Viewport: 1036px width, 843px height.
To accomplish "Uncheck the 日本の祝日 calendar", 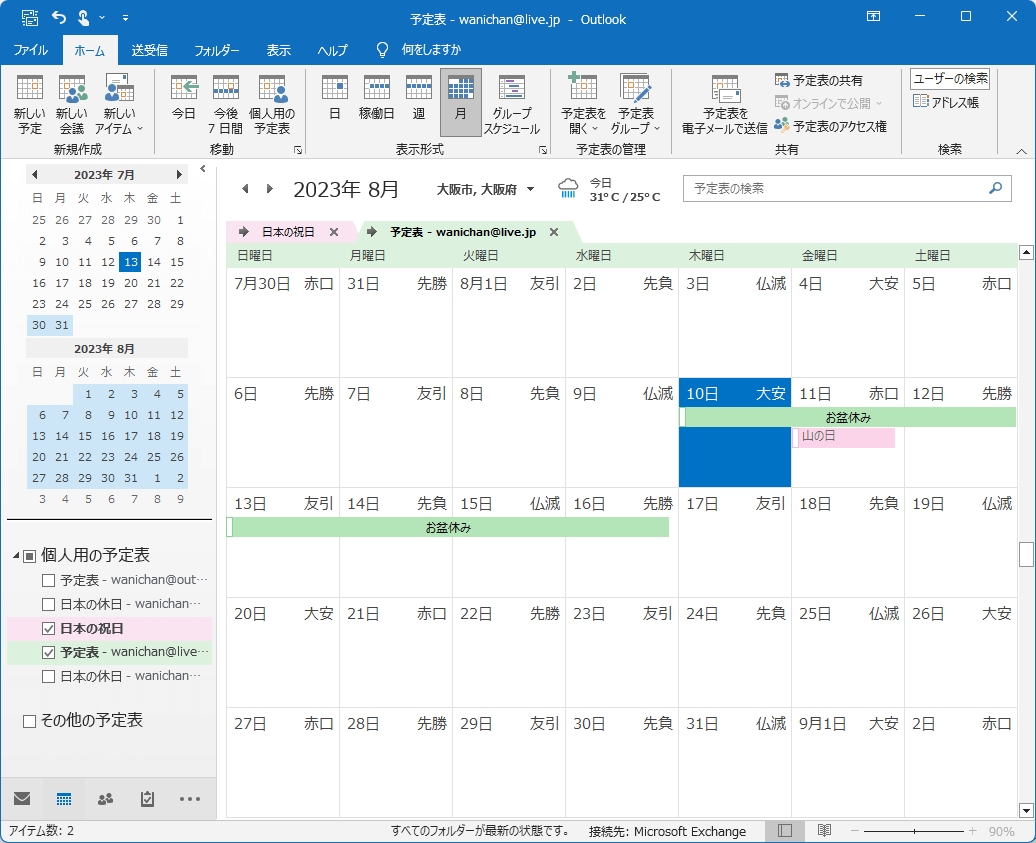I will [x=48, y=629].
